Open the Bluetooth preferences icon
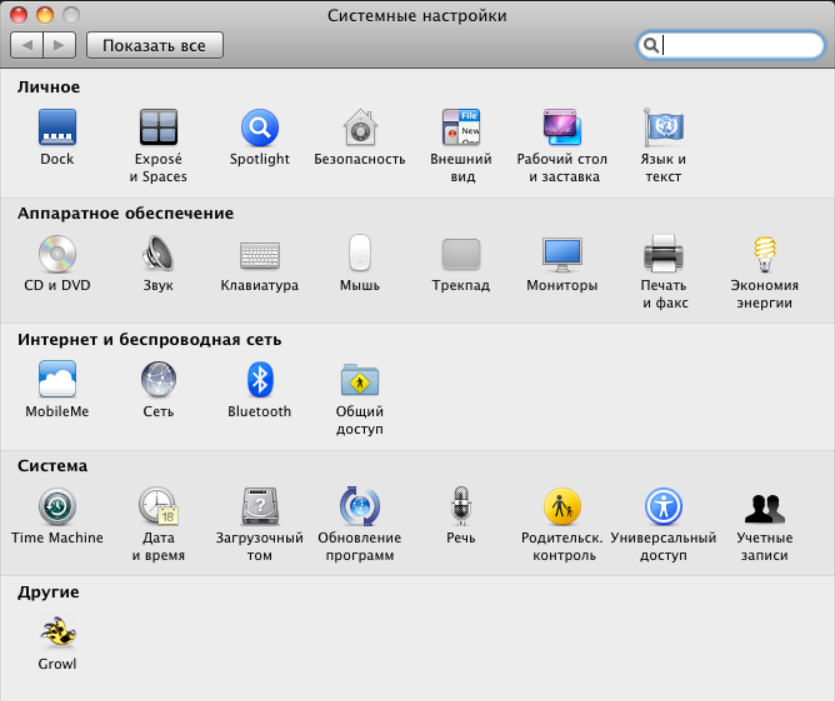 tap(259, 380)
